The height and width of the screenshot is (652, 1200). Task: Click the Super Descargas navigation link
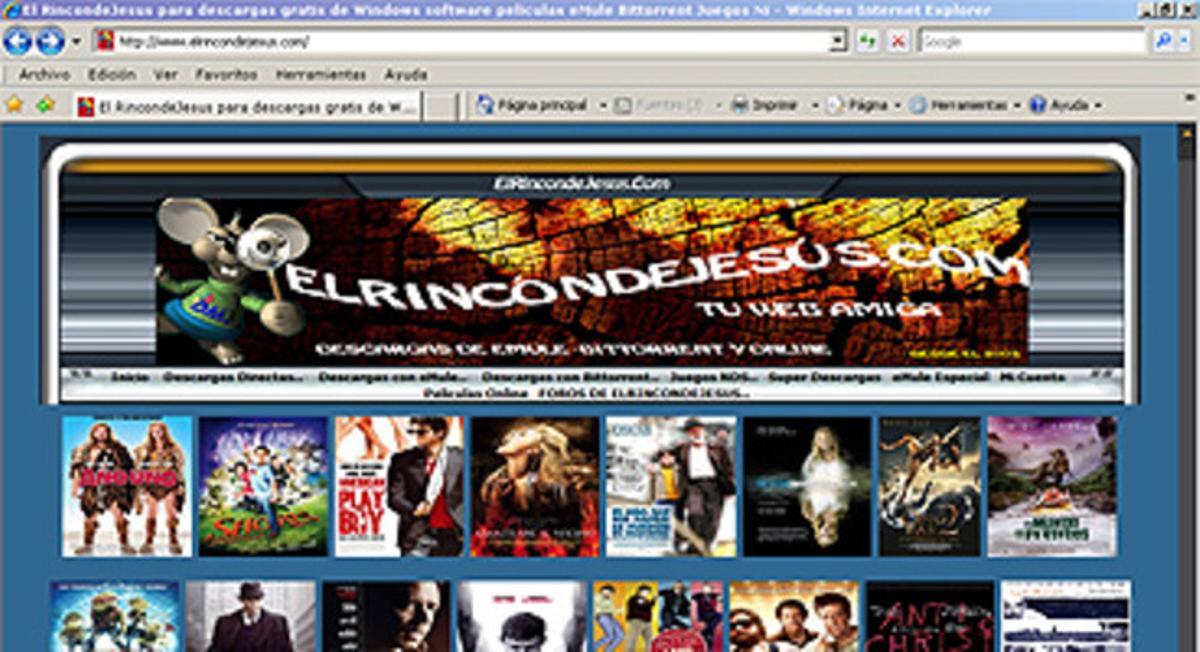click(x=825, y=378)
